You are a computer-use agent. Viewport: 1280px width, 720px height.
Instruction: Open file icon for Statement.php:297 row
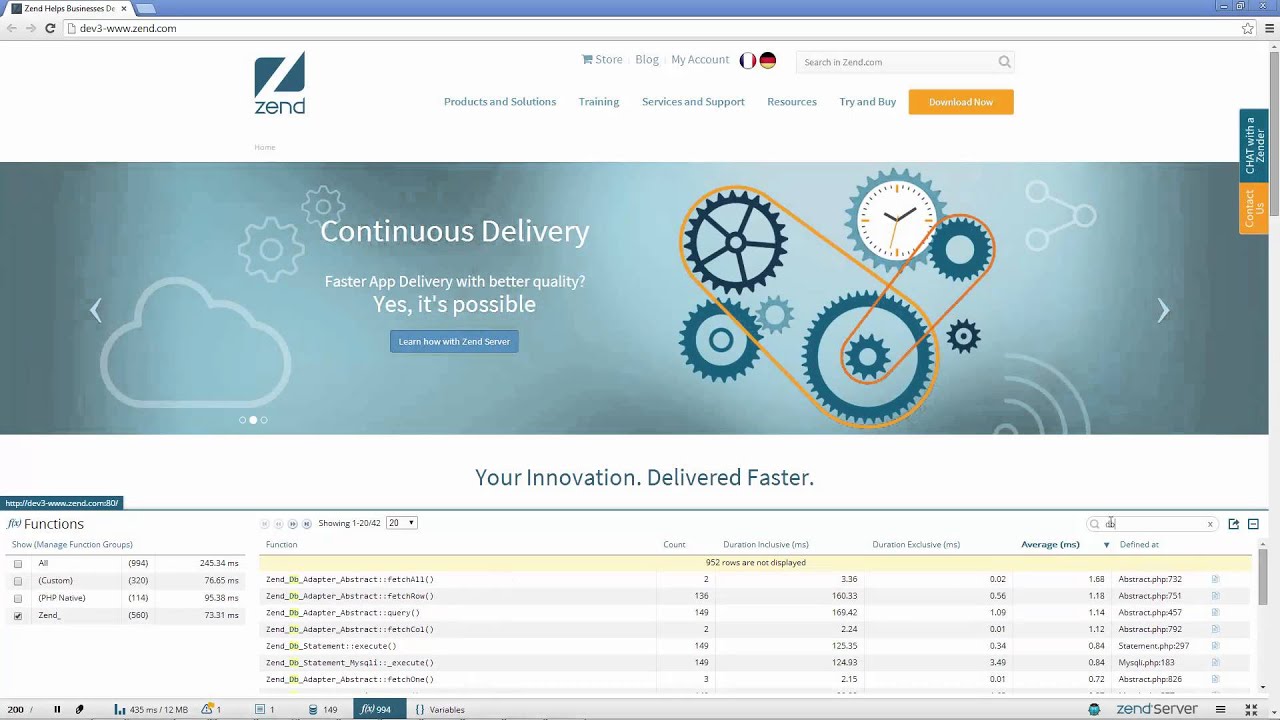(1216, 646)
